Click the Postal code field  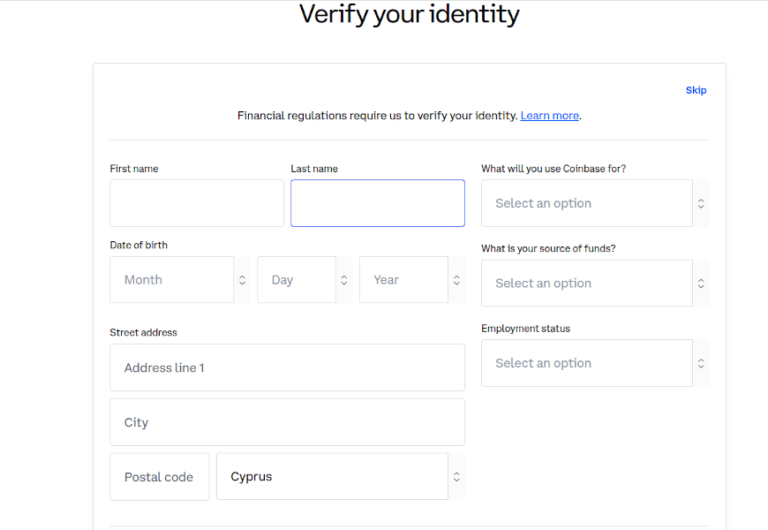159,477
